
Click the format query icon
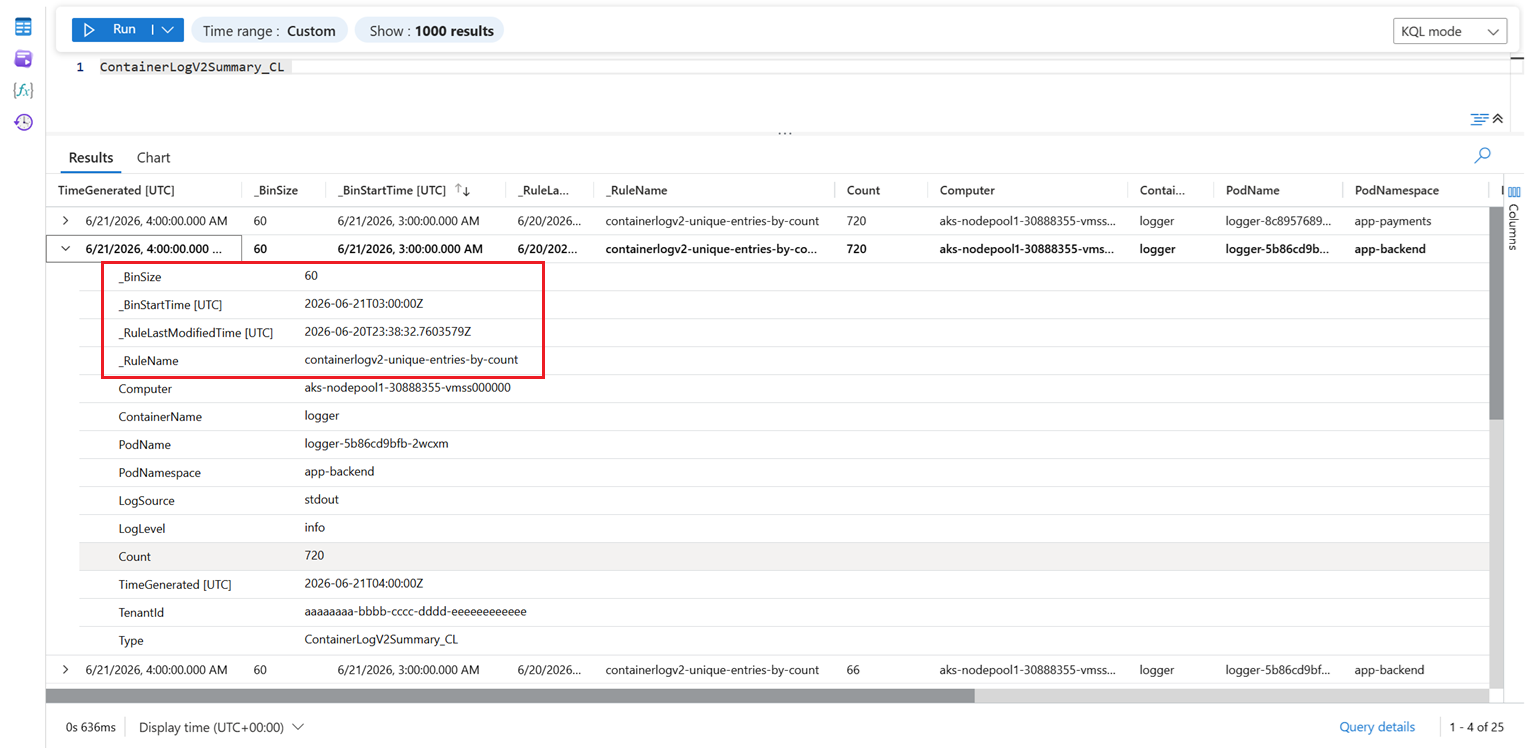(x=1479, y=119)
